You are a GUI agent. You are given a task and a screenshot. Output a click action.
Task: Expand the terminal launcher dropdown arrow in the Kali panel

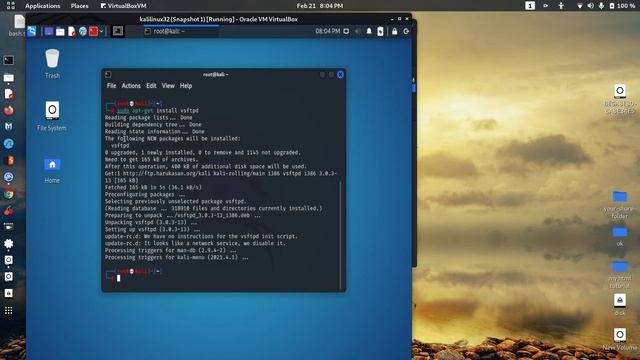101,31
